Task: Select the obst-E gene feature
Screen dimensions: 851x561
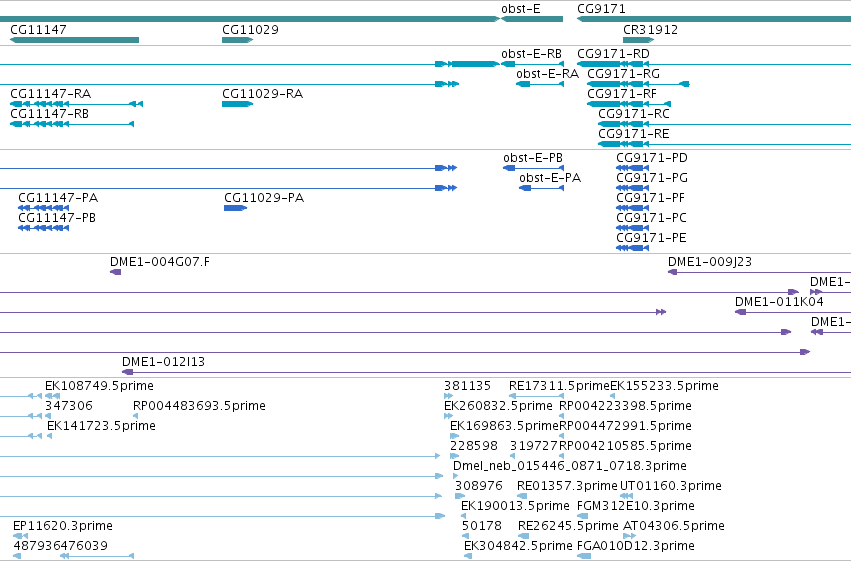Action: click(532, 19)
